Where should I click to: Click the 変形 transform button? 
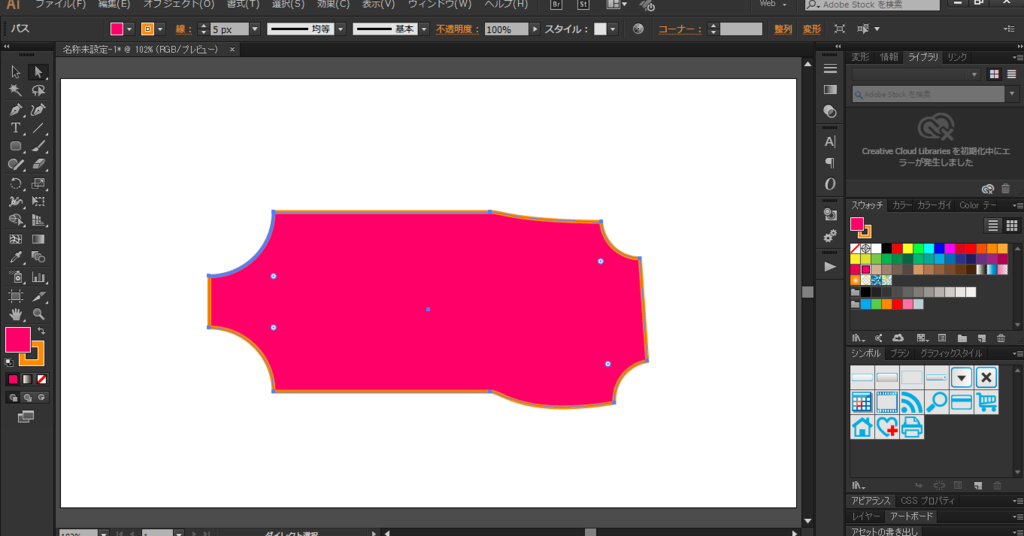pos(812,29)
